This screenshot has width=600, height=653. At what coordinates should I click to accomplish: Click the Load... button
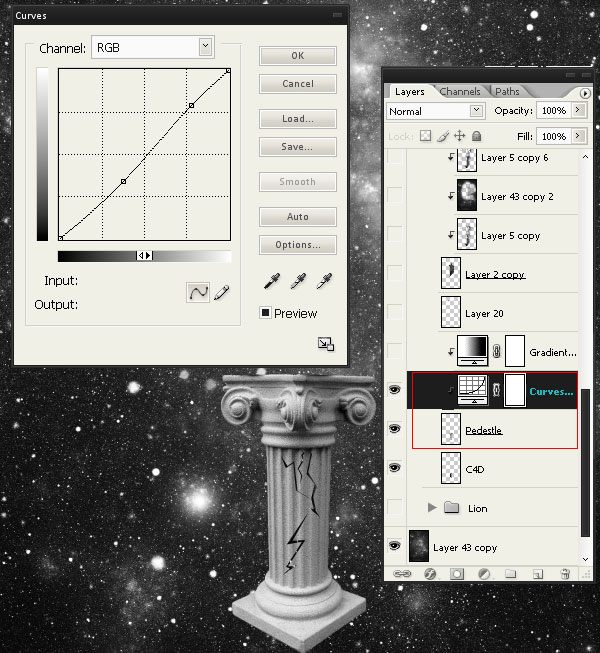click(x=298, y=119)
